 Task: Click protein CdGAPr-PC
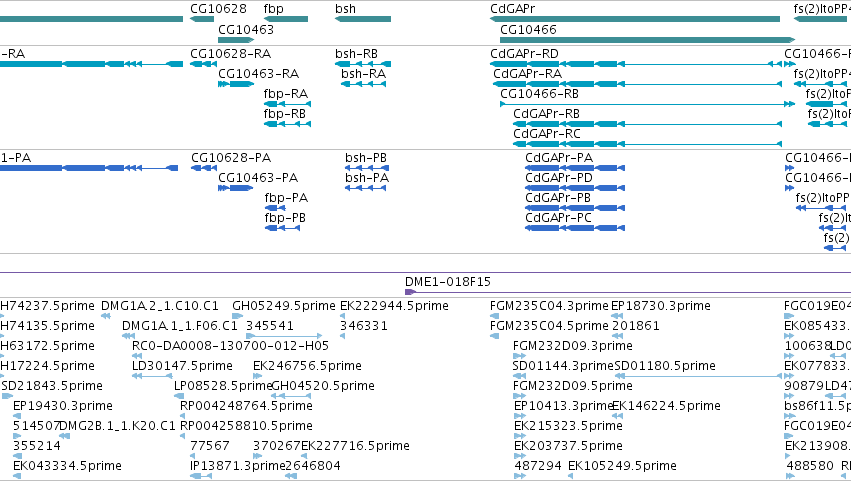coord(575,228)
